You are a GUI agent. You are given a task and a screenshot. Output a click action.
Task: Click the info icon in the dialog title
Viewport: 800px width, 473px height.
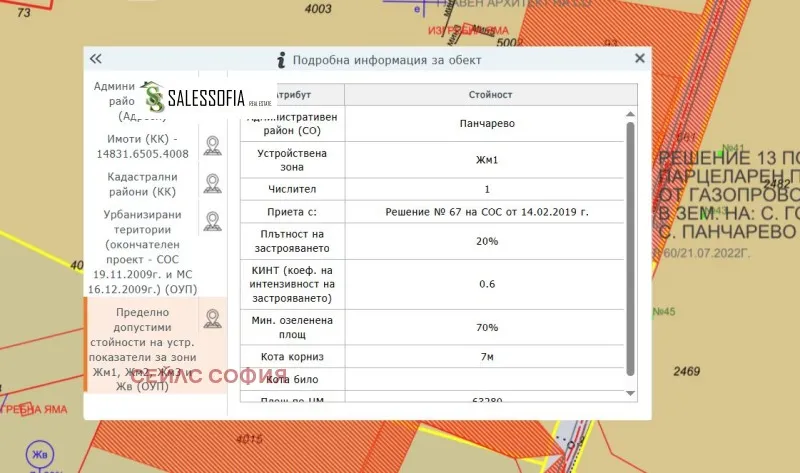point(282,60)
